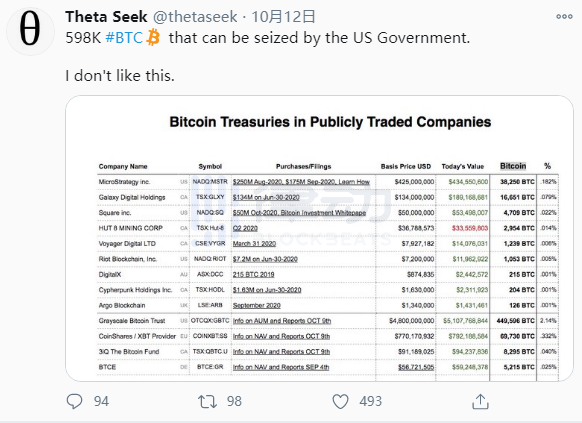Viewport: 582px width, 423px height.
Task: Click the Grayscale Bitcoin Trust row
Action: (328, 321)
